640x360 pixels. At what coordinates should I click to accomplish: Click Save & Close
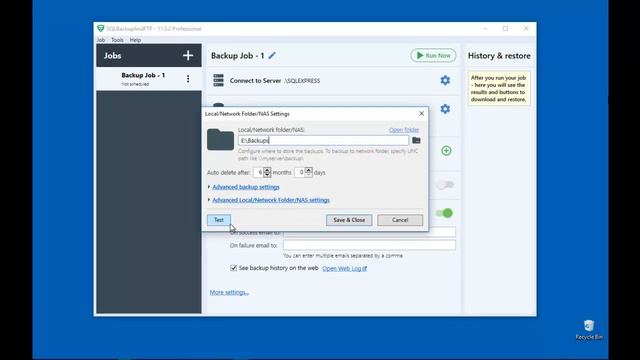pos(349,220)
